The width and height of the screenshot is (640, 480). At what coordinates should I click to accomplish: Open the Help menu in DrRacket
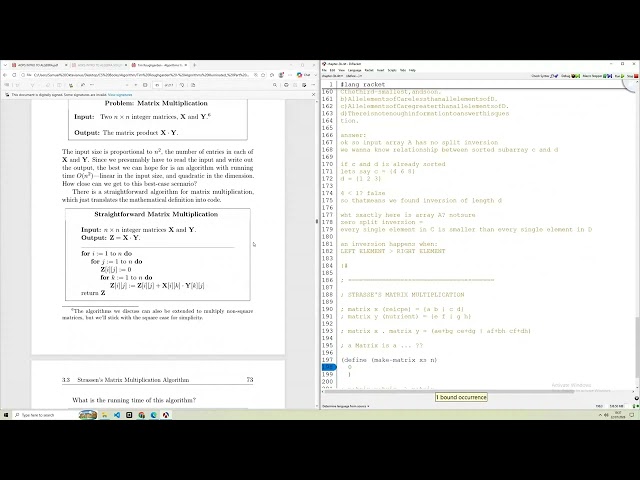[412, 70]
